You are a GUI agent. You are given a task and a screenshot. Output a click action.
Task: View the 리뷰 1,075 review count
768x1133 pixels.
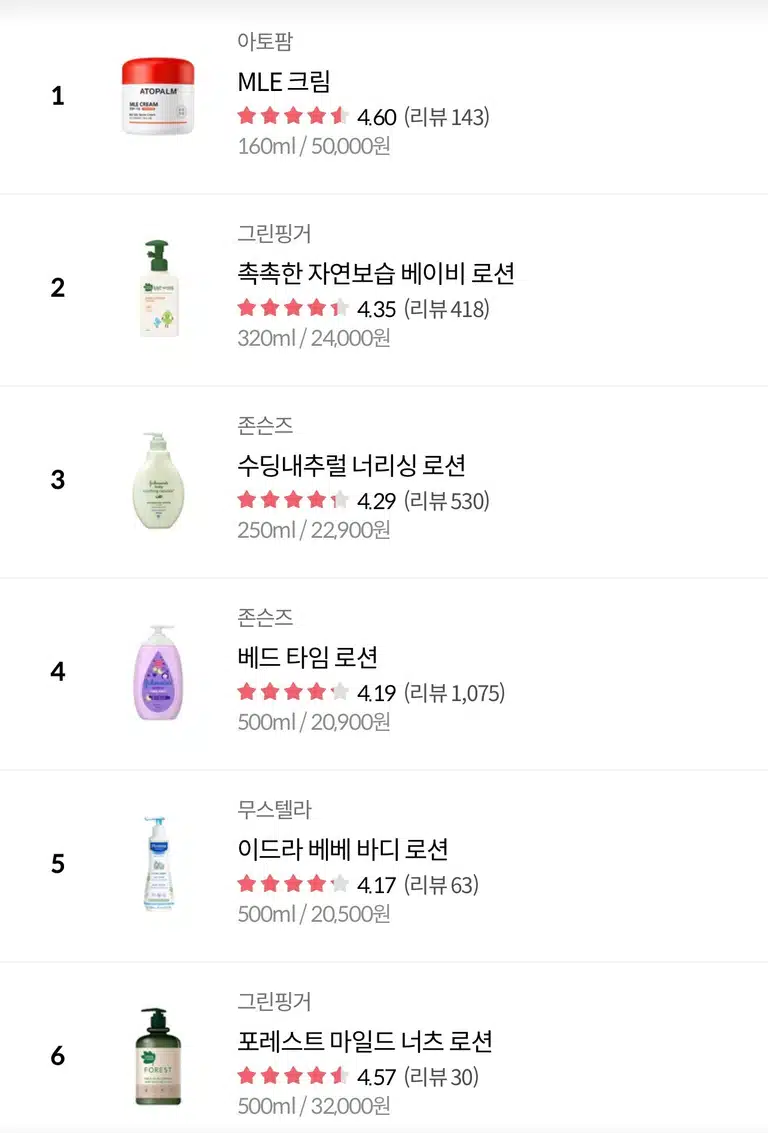click(x=454, y=693)
